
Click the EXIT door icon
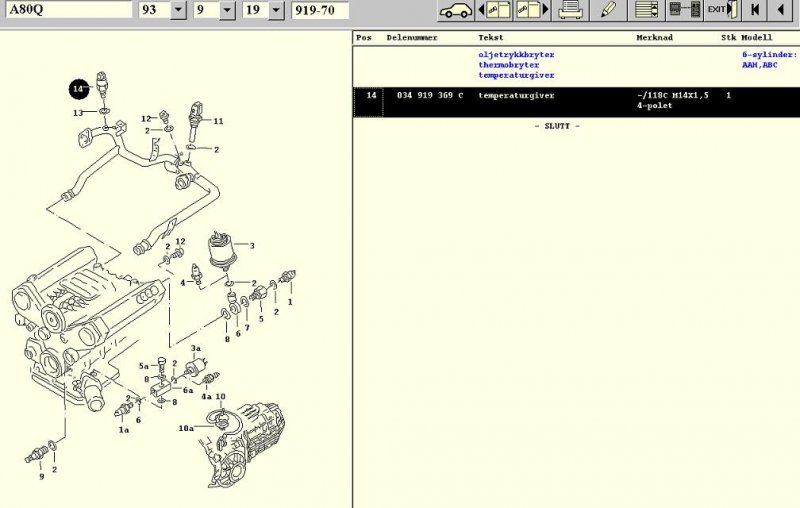click(722, 10)
